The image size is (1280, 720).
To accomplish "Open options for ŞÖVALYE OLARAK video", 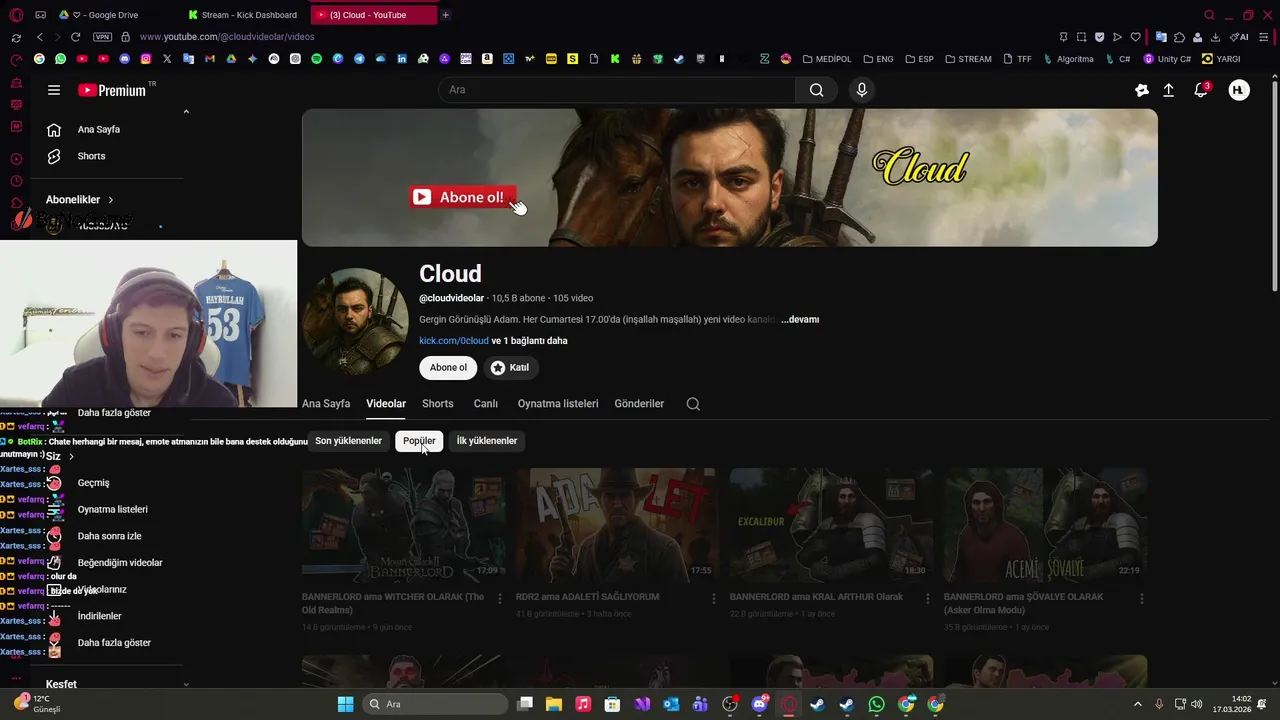I will coord(1141,598).
